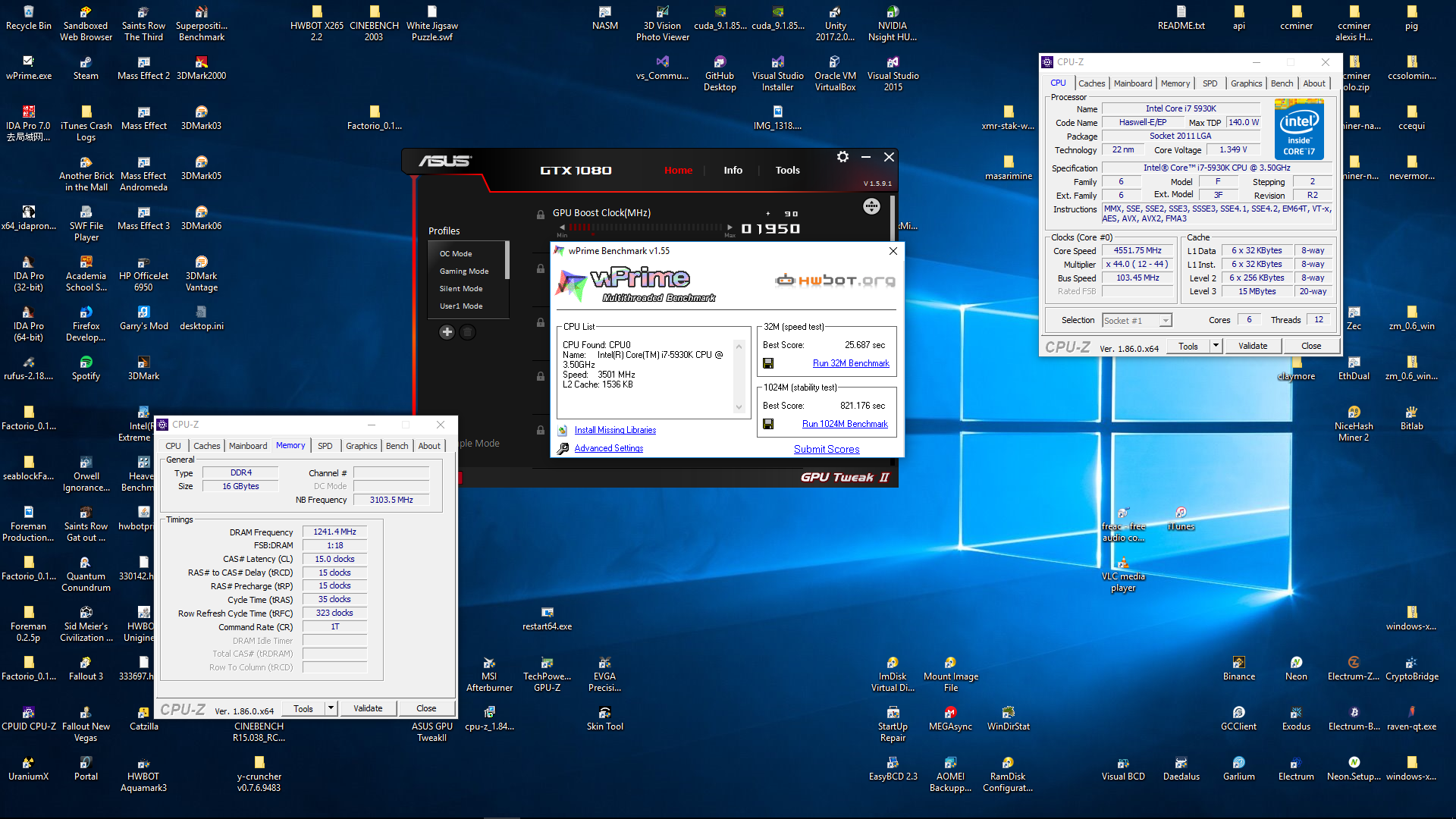1456x819 pixels.
Task: Open Advanced Settings link in wPrime
Action: pyautogui.click(x=608, y=448)
